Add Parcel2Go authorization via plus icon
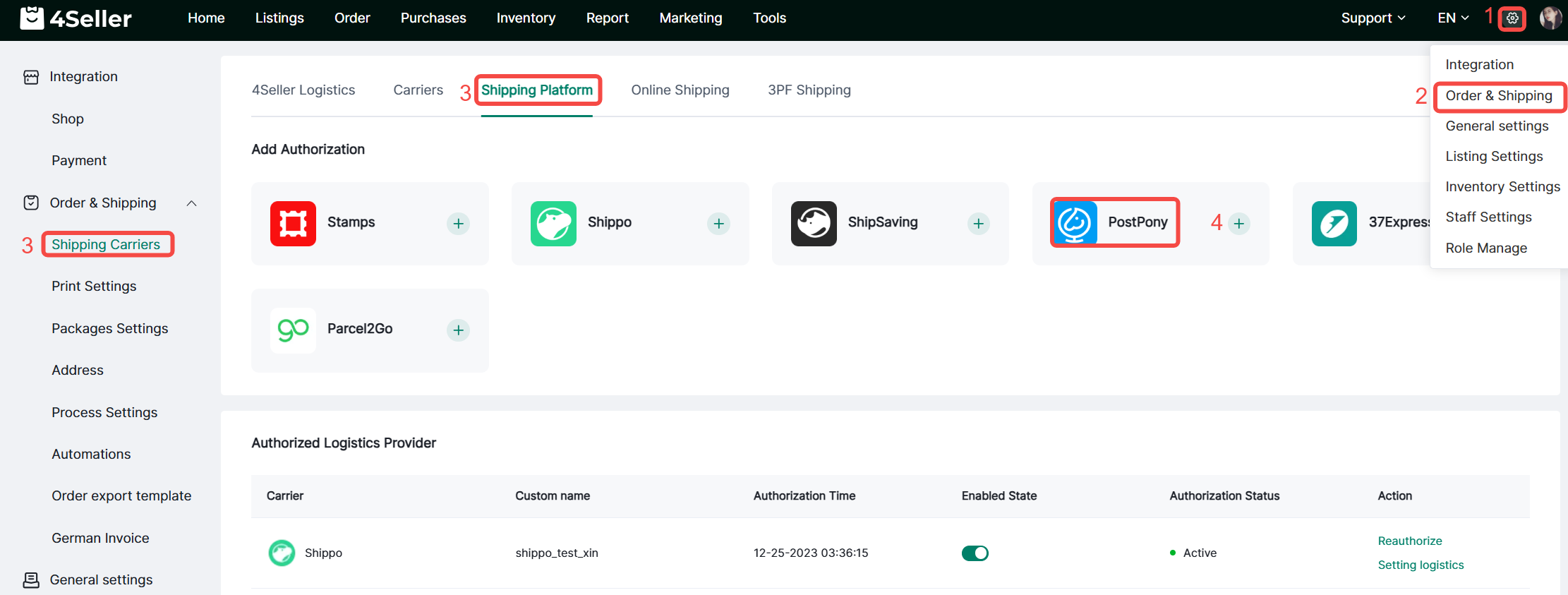This screenshot has height=595, width=1568. pos(458,330)
